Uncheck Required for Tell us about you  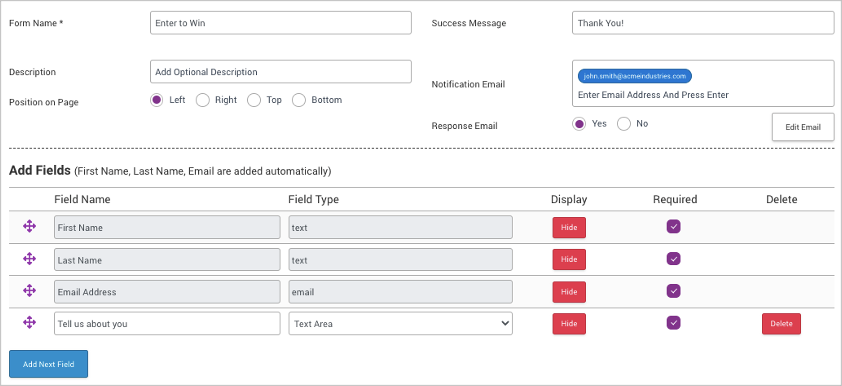tap(673, 323)
